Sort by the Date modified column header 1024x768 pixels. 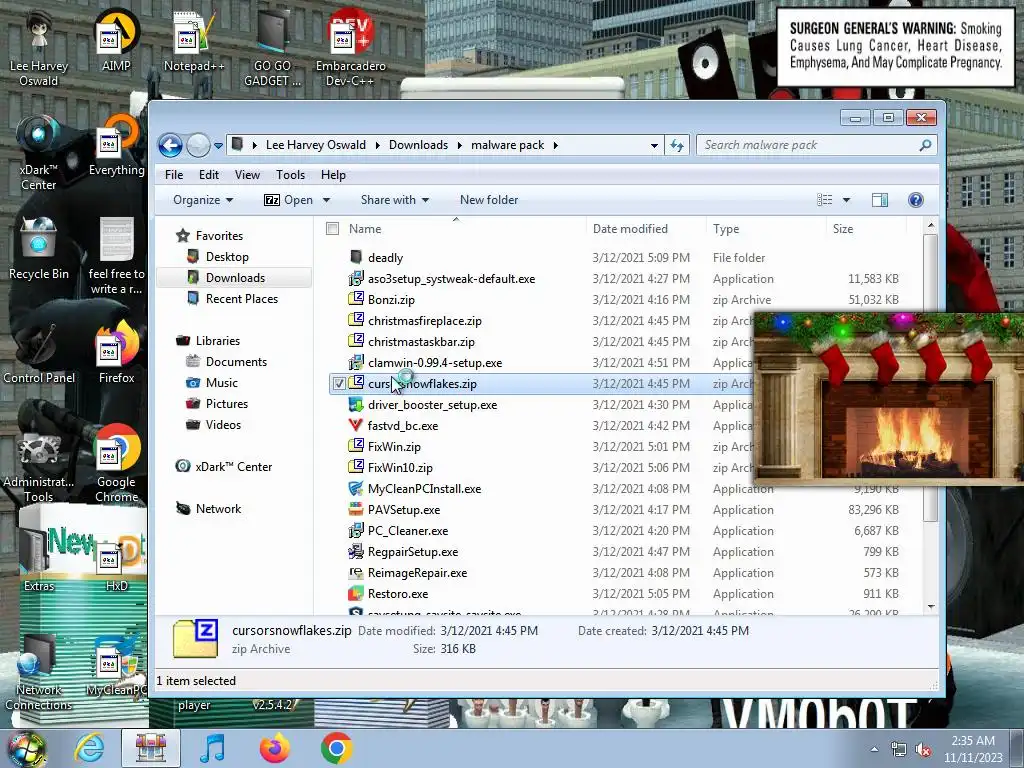646,229
